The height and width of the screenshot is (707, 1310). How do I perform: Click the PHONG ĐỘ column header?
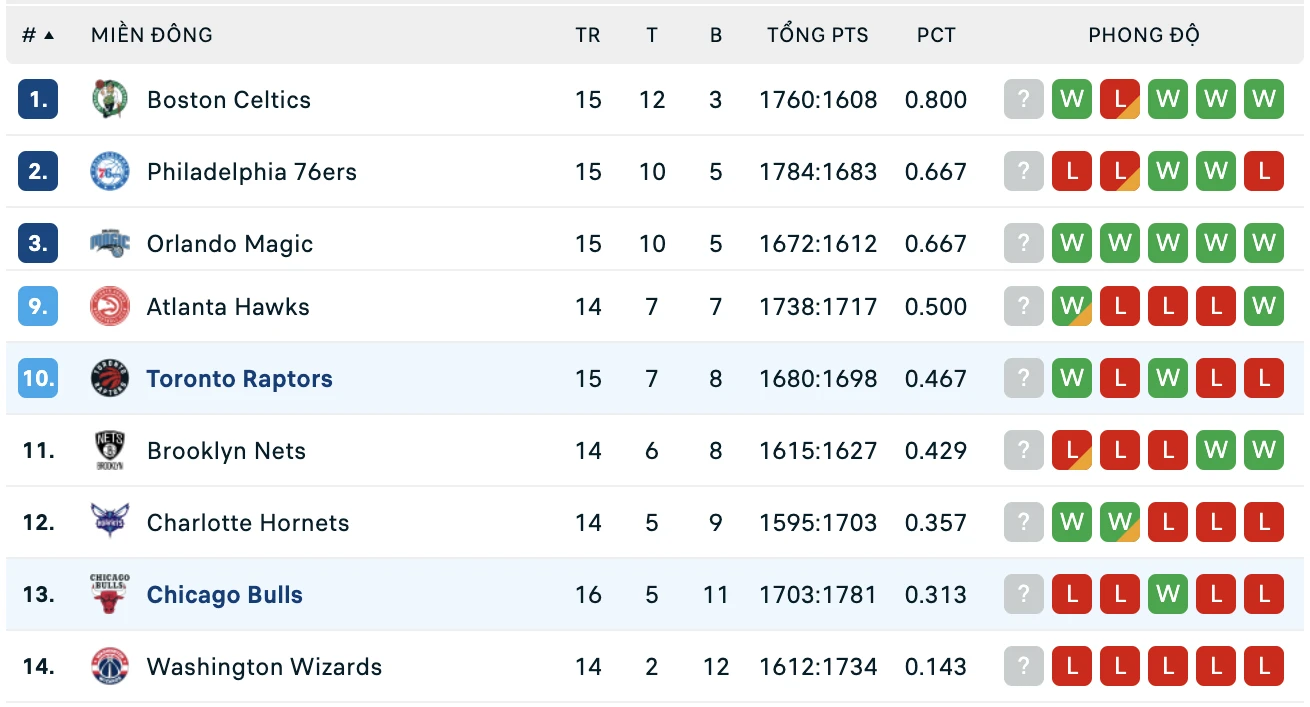[x=1144, y=35]
